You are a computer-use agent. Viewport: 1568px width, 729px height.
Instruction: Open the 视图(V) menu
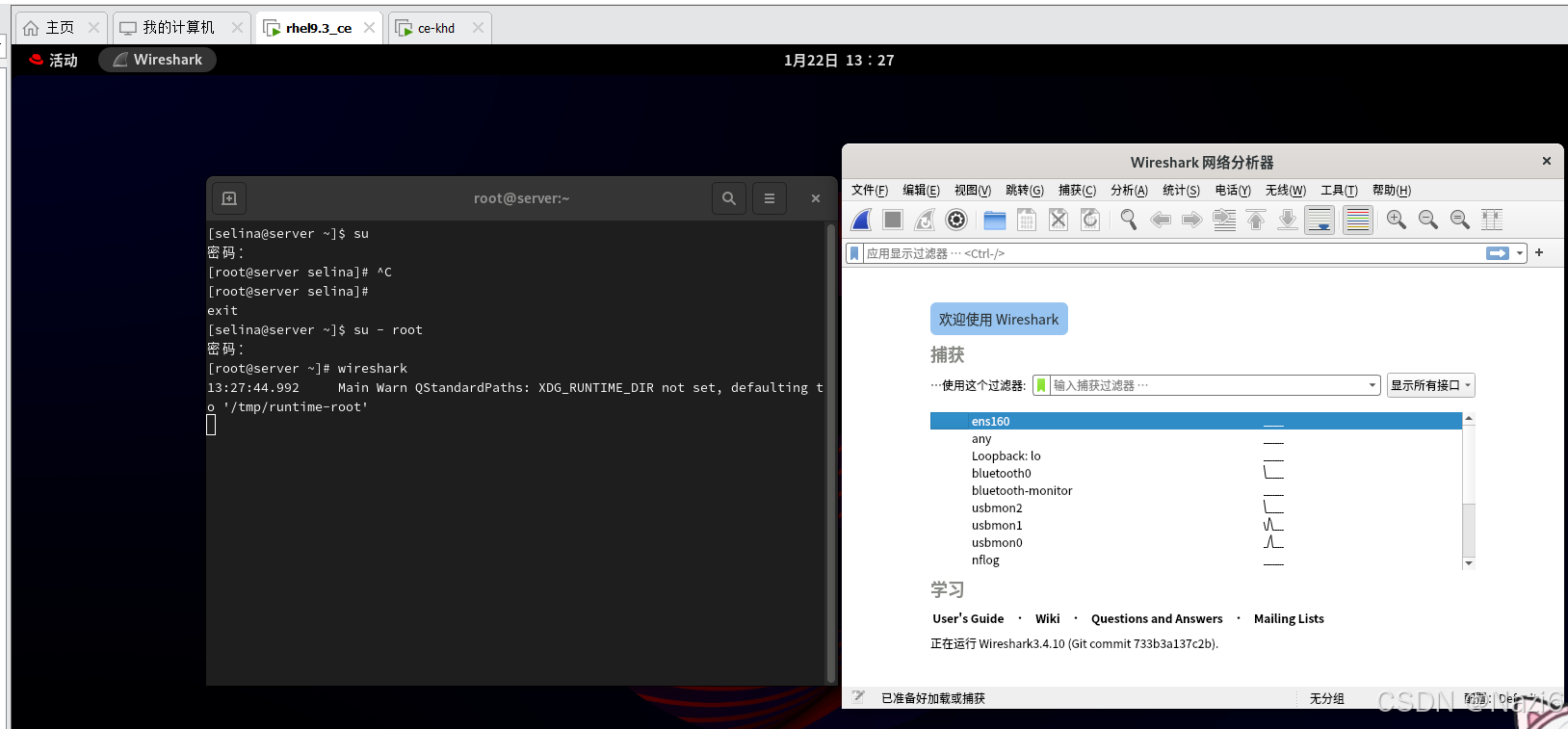pyautogui.click(x=973, y=190)
